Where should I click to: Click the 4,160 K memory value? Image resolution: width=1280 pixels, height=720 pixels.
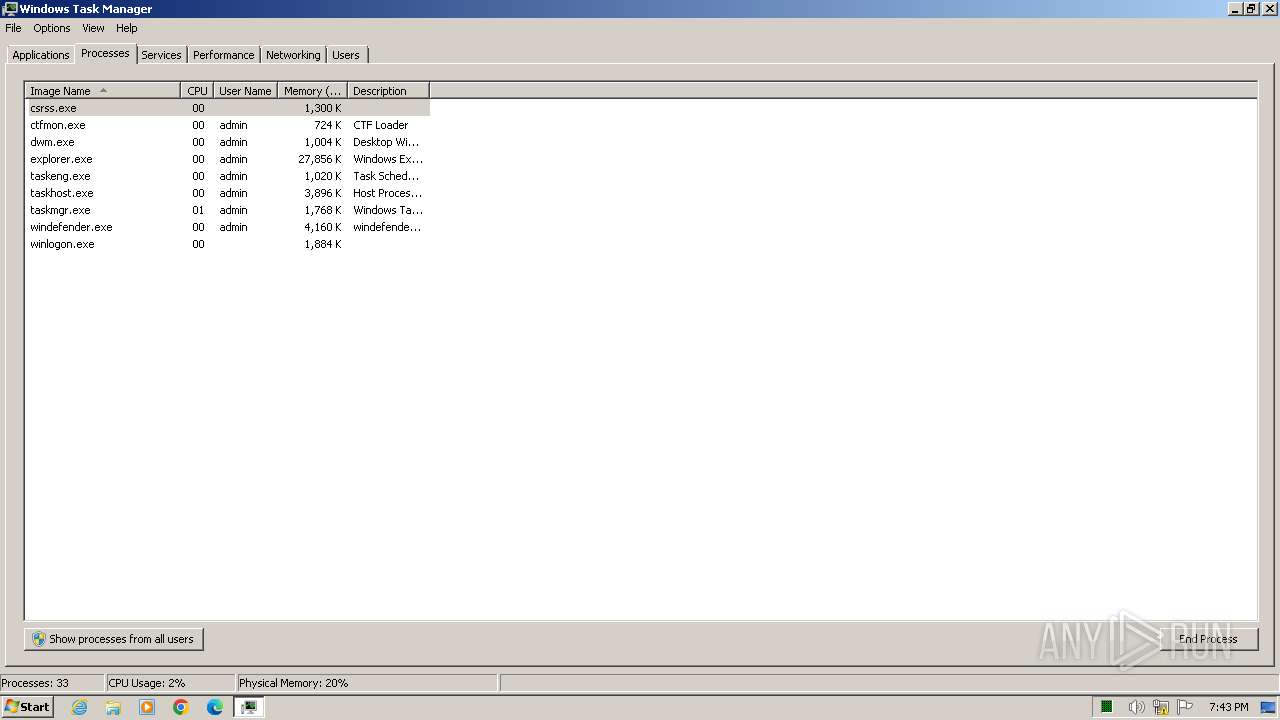pyautogui.click(x=323, y=227)
